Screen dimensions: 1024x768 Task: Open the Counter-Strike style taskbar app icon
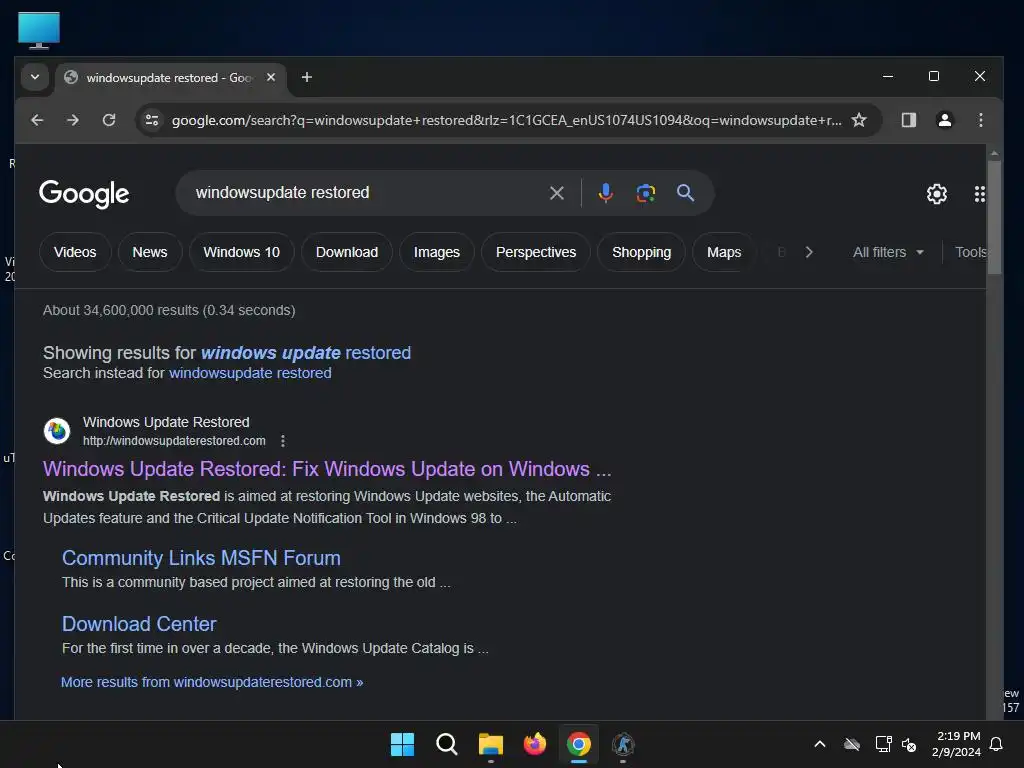point(623,744)
